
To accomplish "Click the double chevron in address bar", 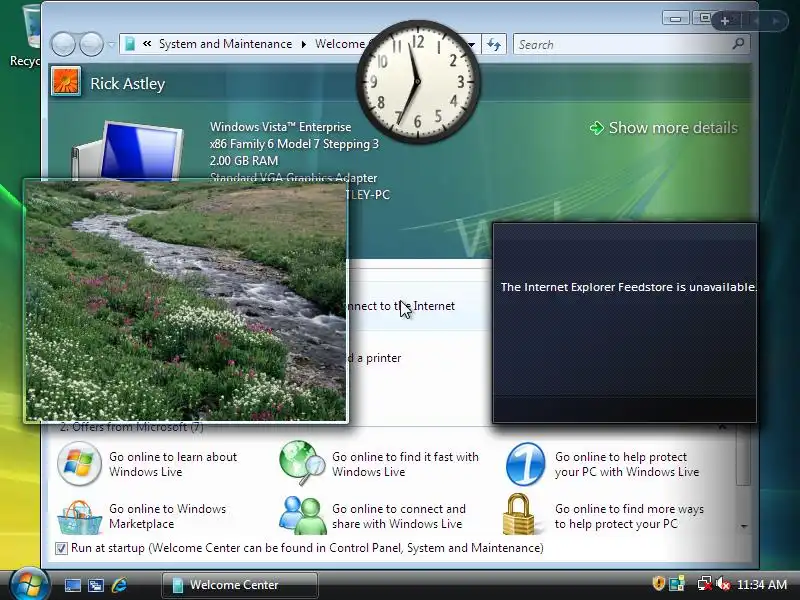I will [147, 44].
